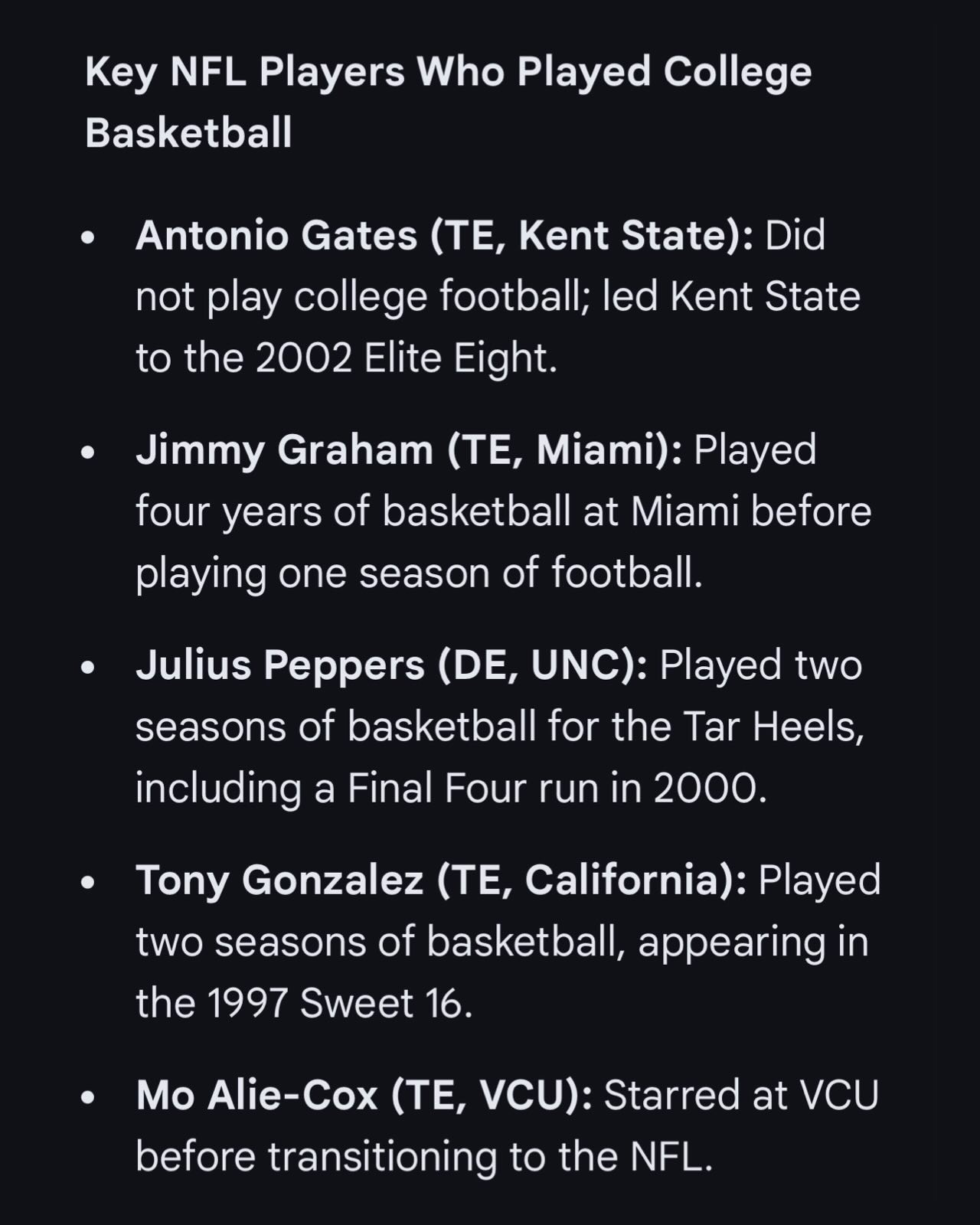Click the bullet dot beside Antonio Gates
This screenshot has height=1225, width=980.
tap(90, 237)
